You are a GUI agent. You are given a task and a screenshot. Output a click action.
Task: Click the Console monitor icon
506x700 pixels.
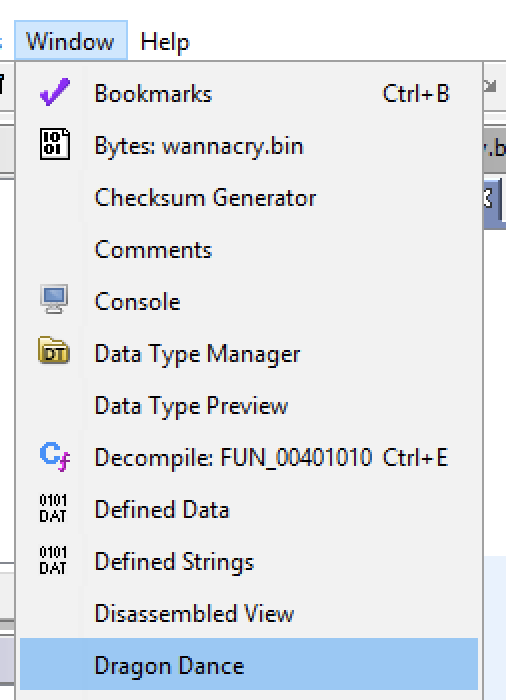(x=54, y=299)
